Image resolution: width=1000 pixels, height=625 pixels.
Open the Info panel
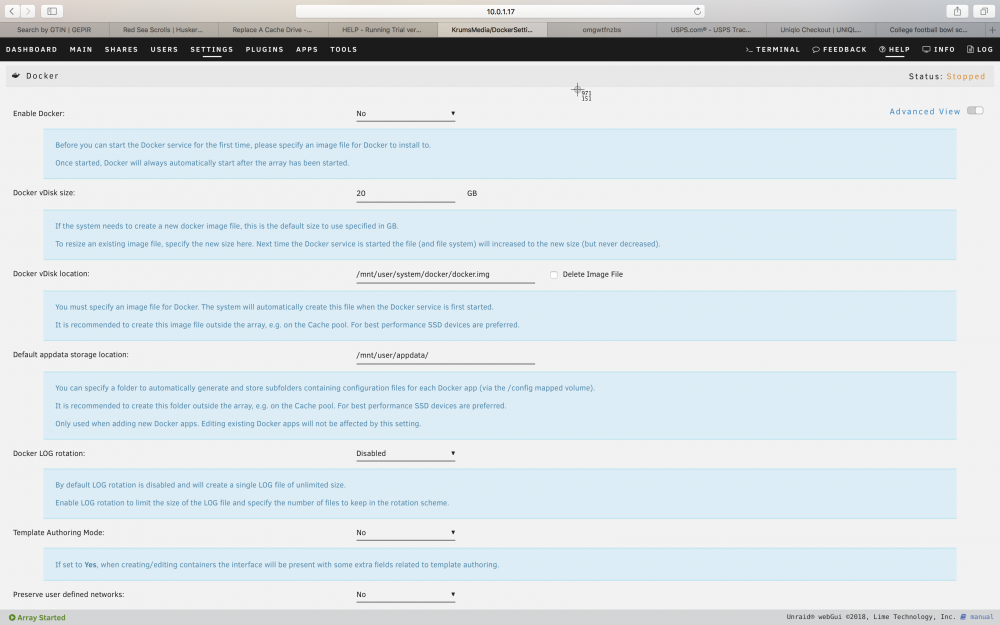click(938, 49)
